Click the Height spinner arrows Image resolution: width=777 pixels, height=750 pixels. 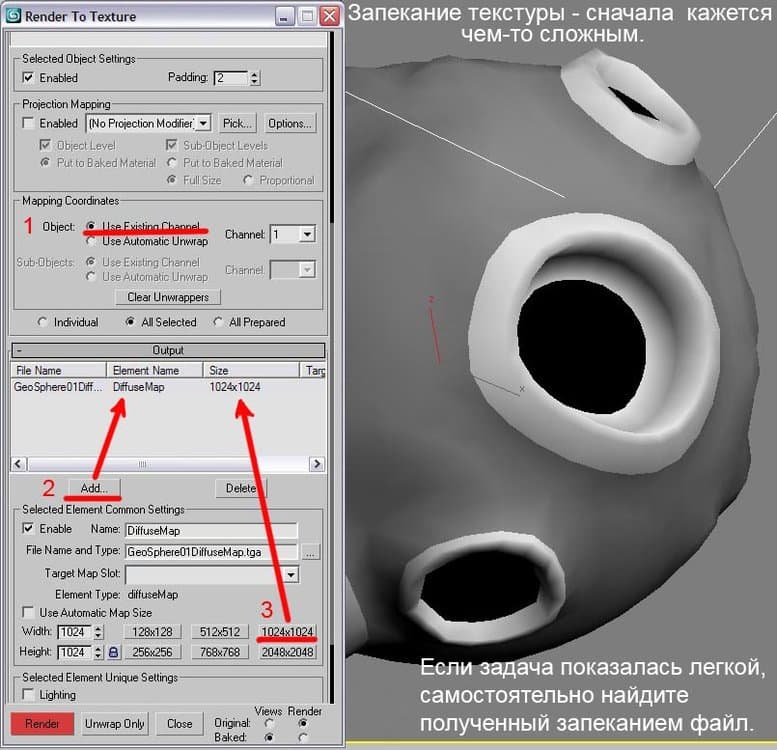[x=98, y=652]
